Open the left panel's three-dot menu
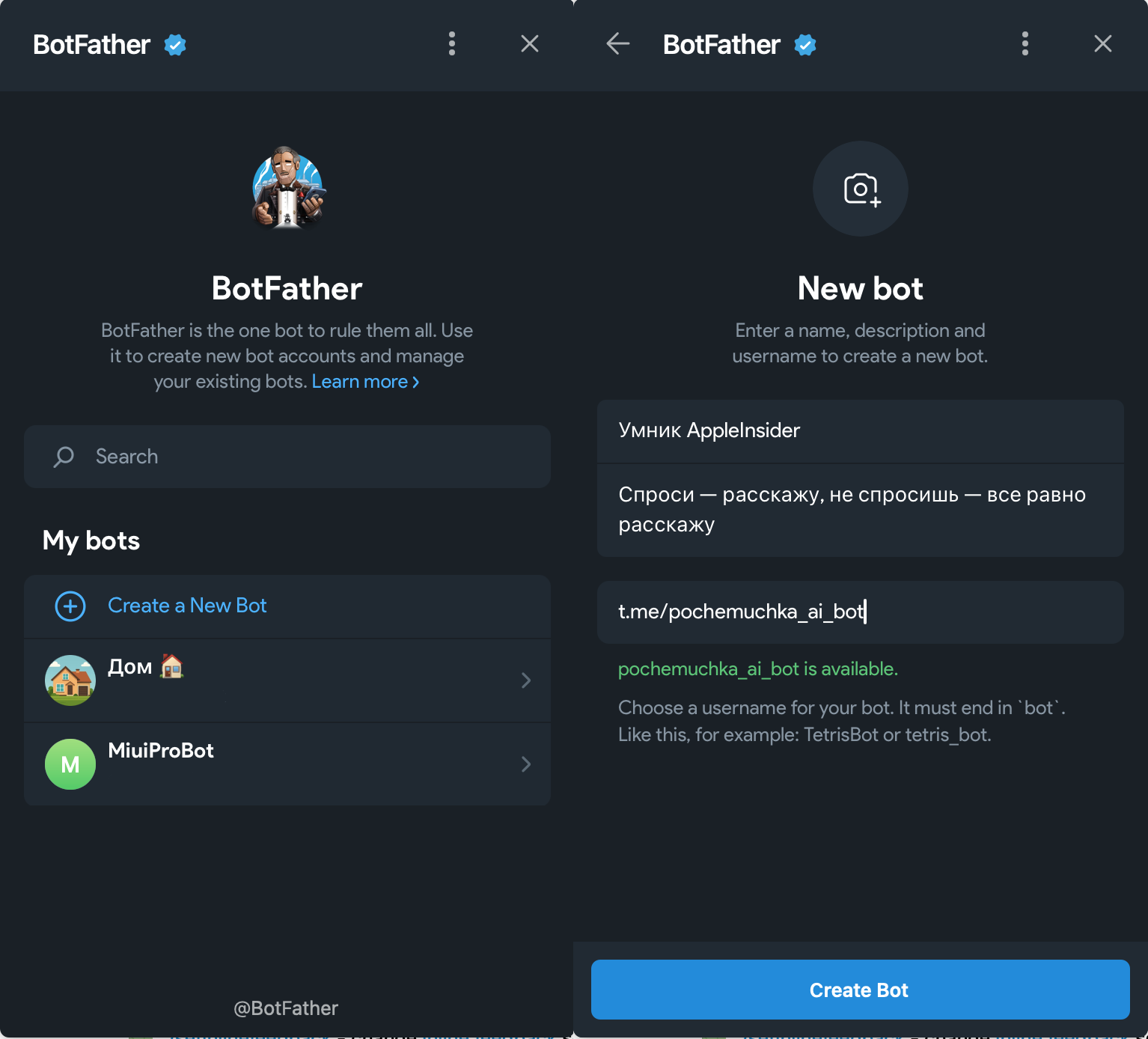1148x1039 pixels. pyautogui.click(x=451, y=44)
